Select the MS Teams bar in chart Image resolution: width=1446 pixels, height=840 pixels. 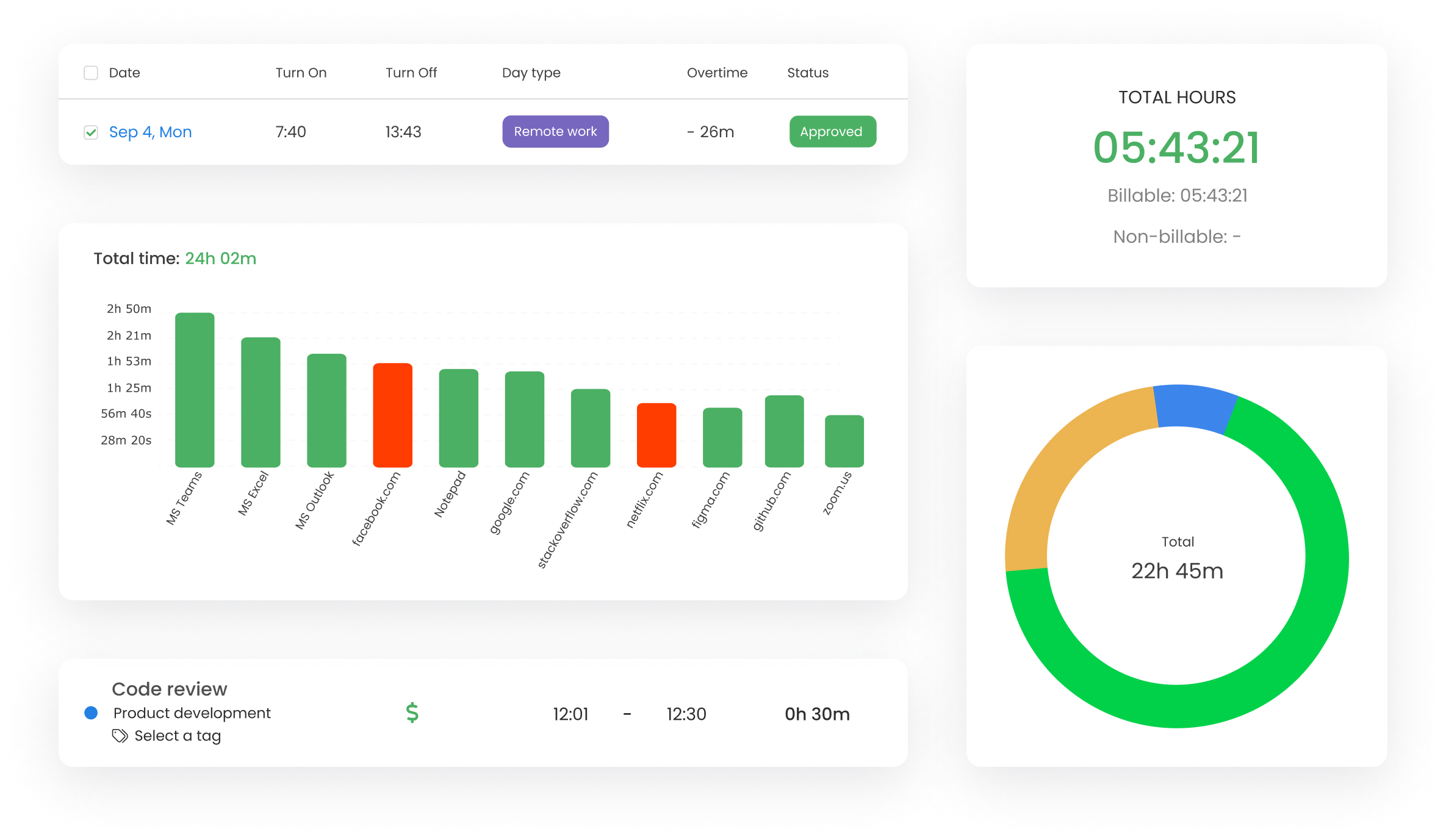[195, 390]
